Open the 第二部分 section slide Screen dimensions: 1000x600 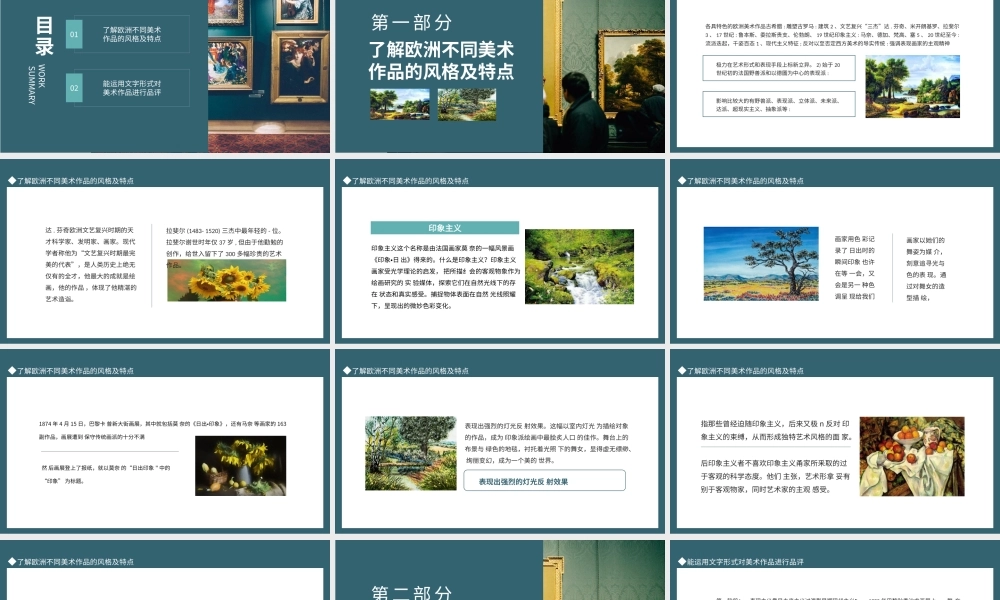tap(500, 570)
